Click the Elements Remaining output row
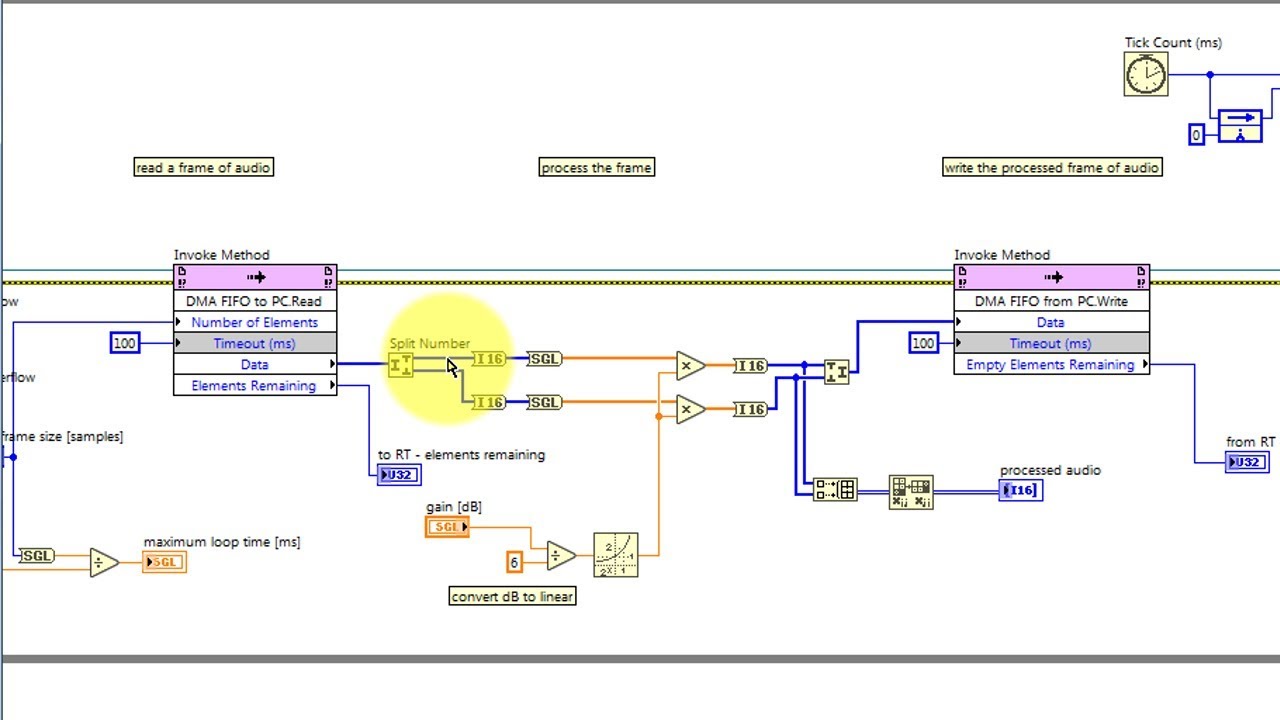 (255, 385)
